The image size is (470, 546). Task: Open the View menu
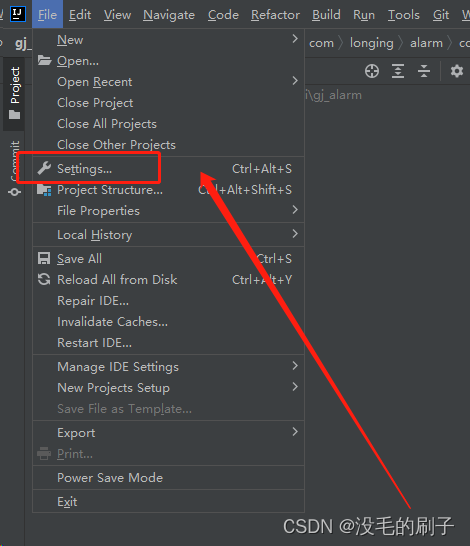click(x=118, y=15)
